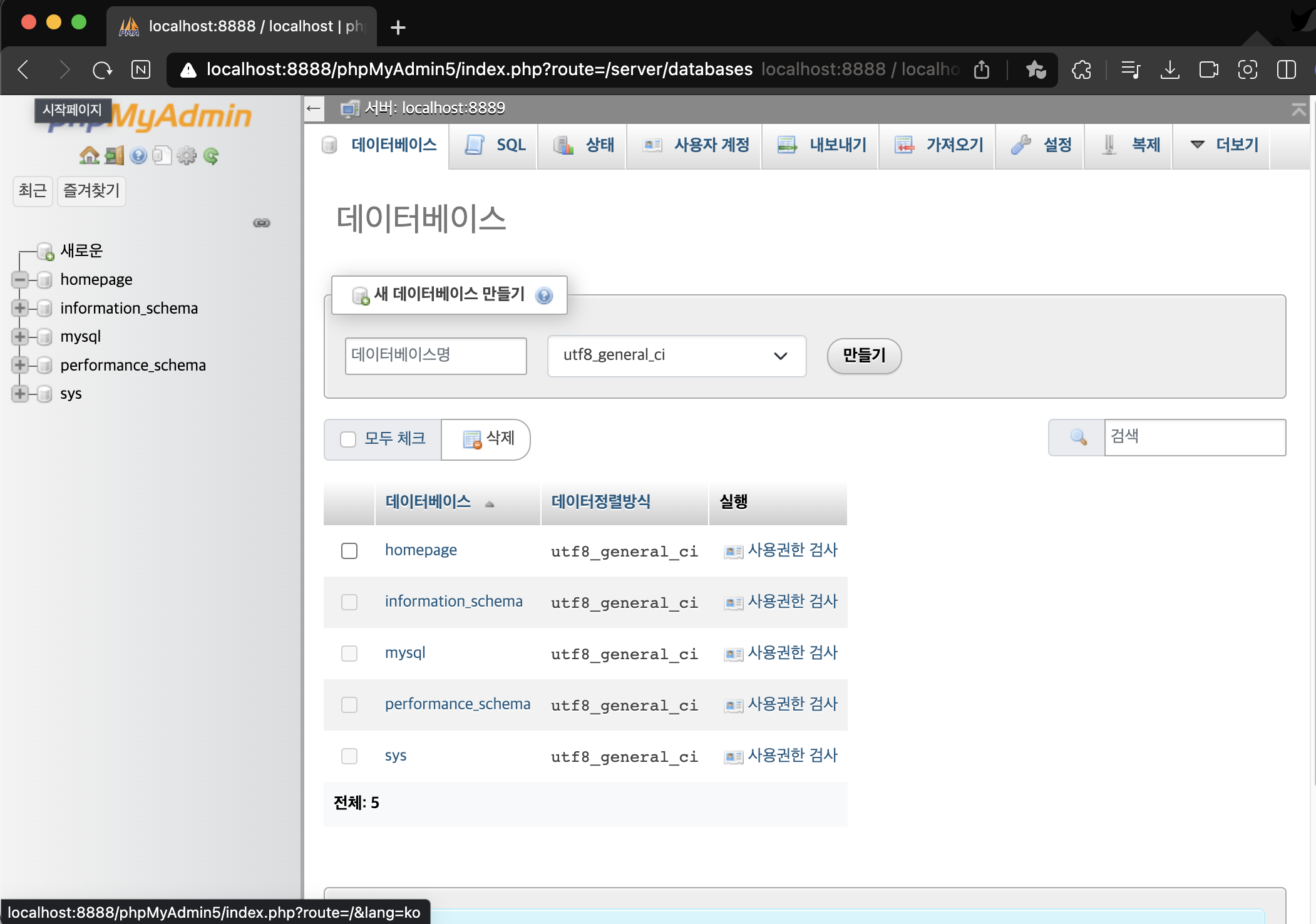Click the page reload icon in browser

(x=102, y=69)
